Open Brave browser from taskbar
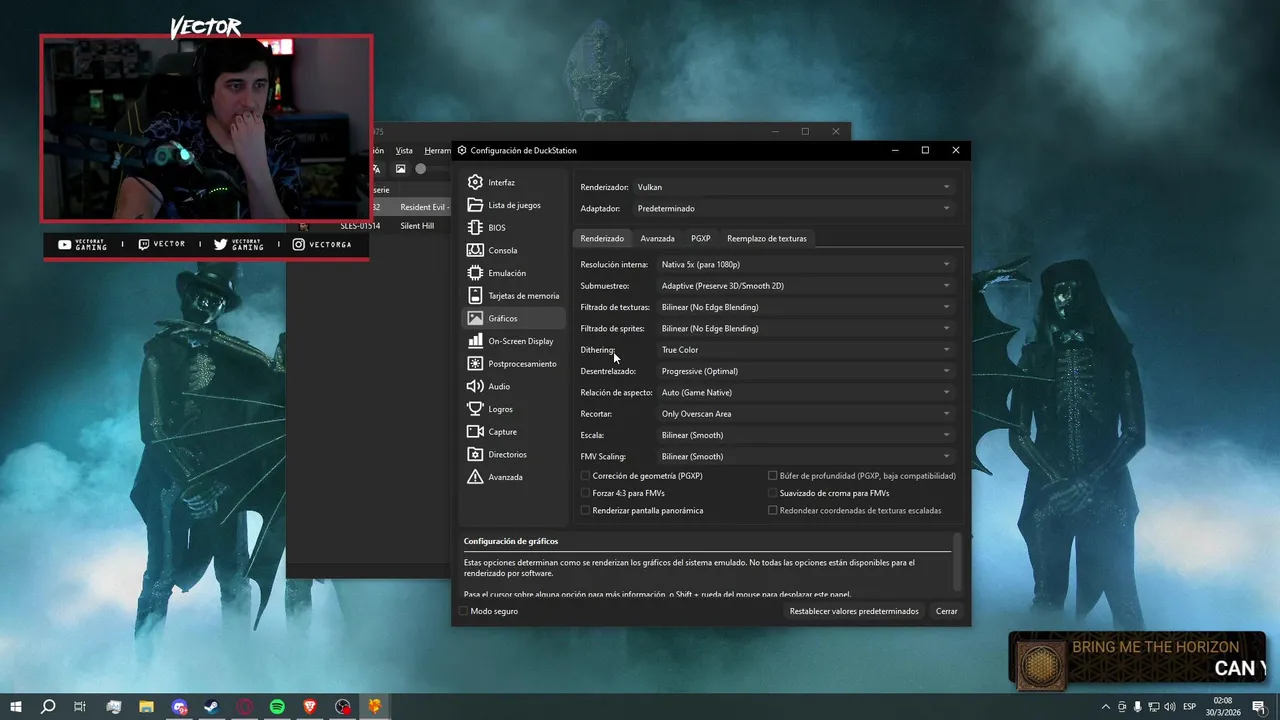The image size is (1280, 720). (x=310, y=707)
